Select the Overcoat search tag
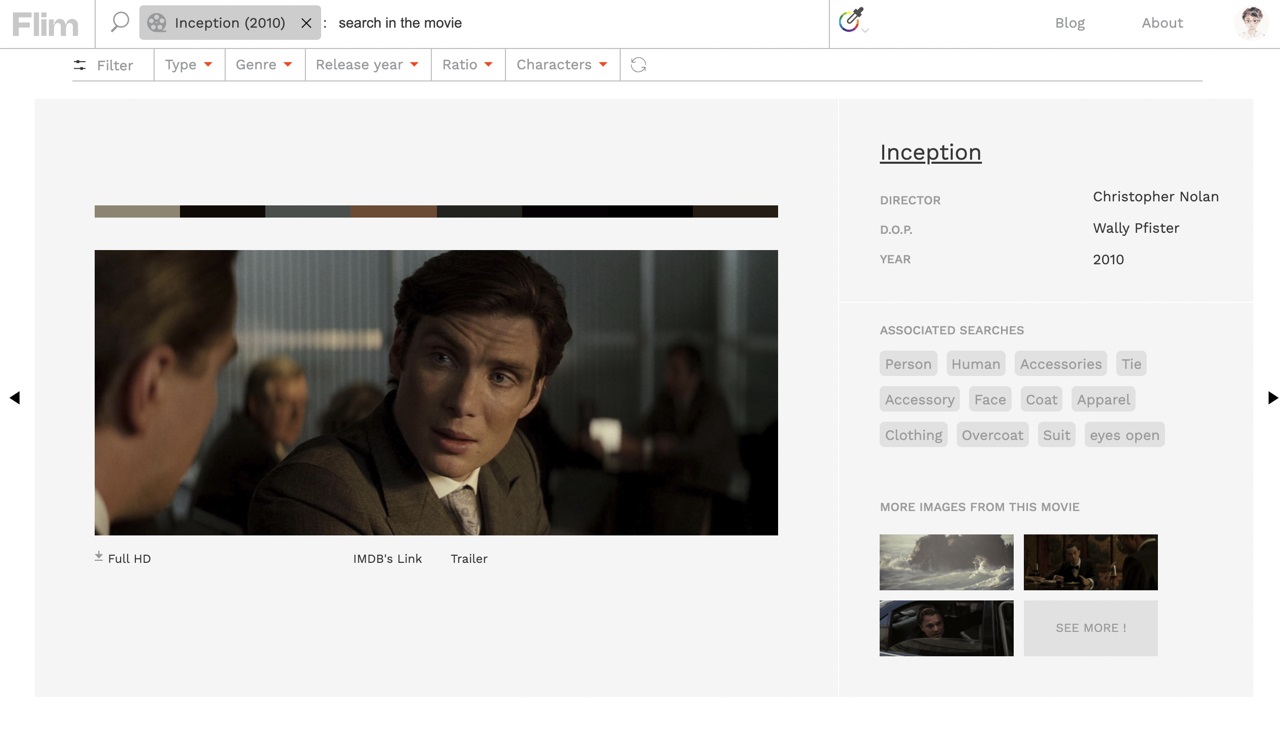The height and width of the screenshot is (752, 1280). click(x=992, y=435)
